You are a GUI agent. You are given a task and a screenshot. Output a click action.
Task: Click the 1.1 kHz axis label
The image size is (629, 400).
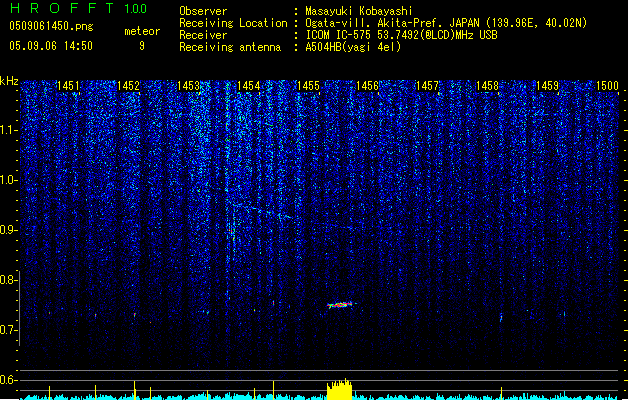[9, 130]
